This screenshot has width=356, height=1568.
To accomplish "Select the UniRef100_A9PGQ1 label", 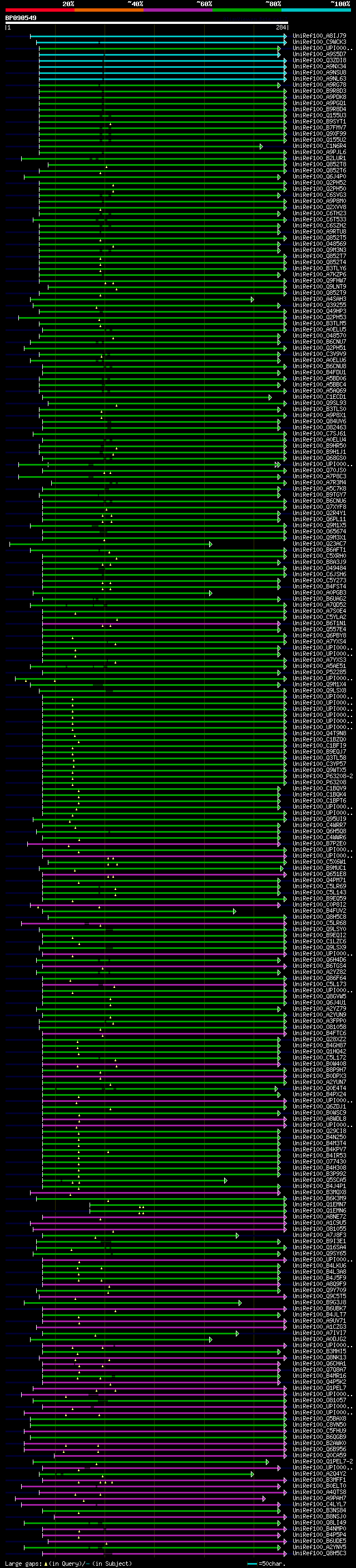I will [319, 103].
